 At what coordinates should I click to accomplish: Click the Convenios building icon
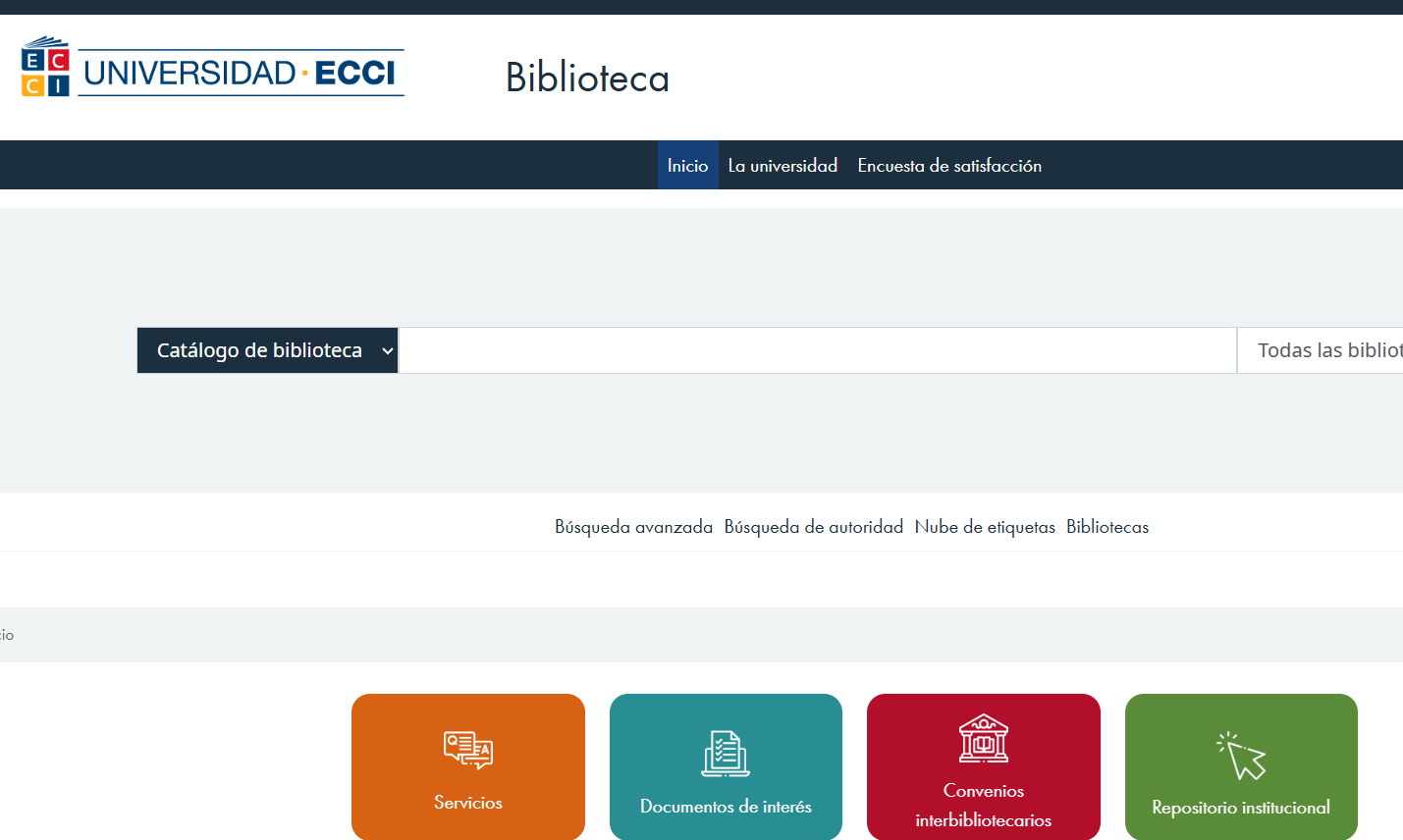[984, 739]
